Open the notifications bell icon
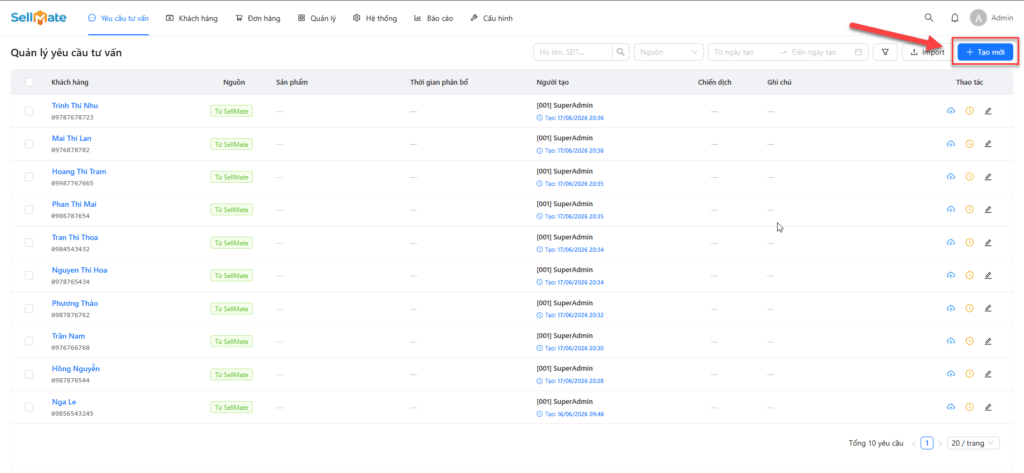This screenshot has height=473, width=1024. tap(954, 18)
